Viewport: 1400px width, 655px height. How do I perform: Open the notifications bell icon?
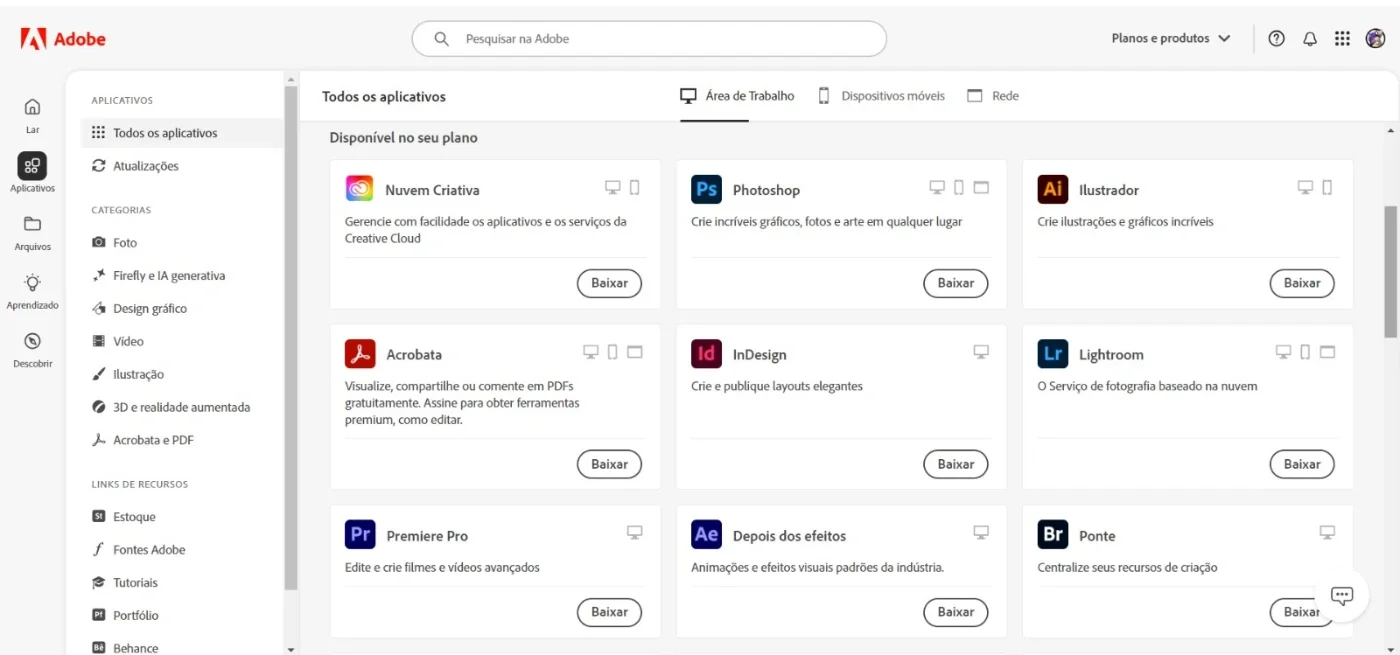[x=1309, y=39]
